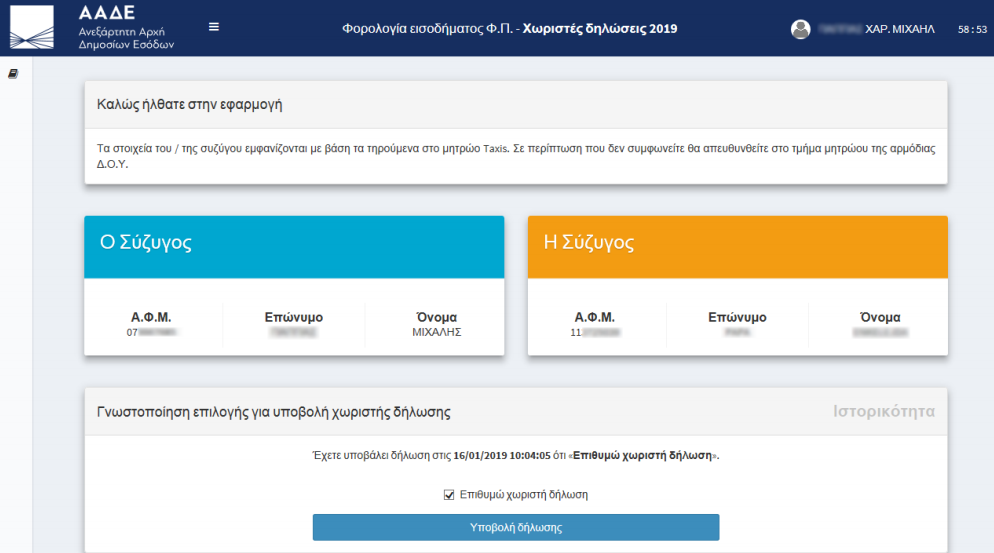
Task: Click the Γνωστοποίηση επιλογής heading
Action: click(x=273, y=412)
